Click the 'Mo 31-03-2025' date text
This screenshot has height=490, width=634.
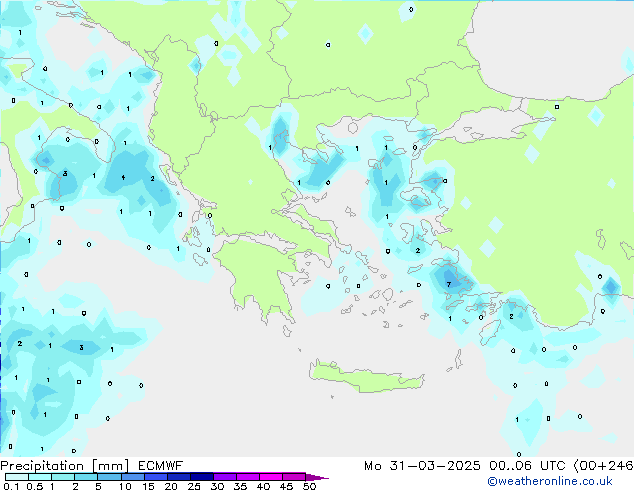[x=422, y=466]
